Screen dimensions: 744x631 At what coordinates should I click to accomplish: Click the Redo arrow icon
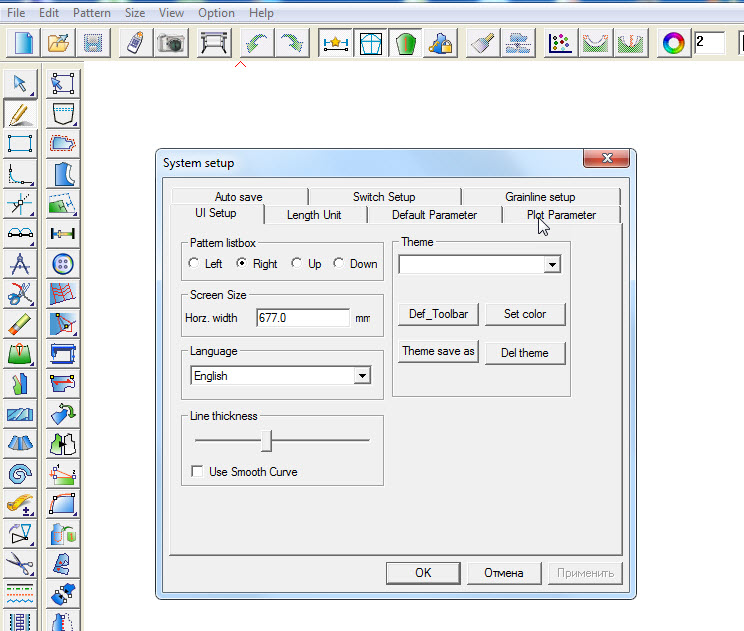(x=293, y=43)
